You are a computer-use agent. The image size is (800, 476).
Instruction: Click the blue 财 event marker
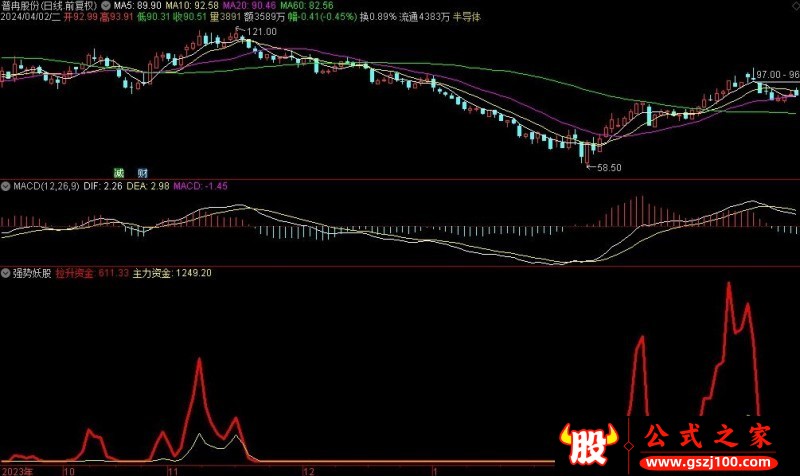coord(143,172)
